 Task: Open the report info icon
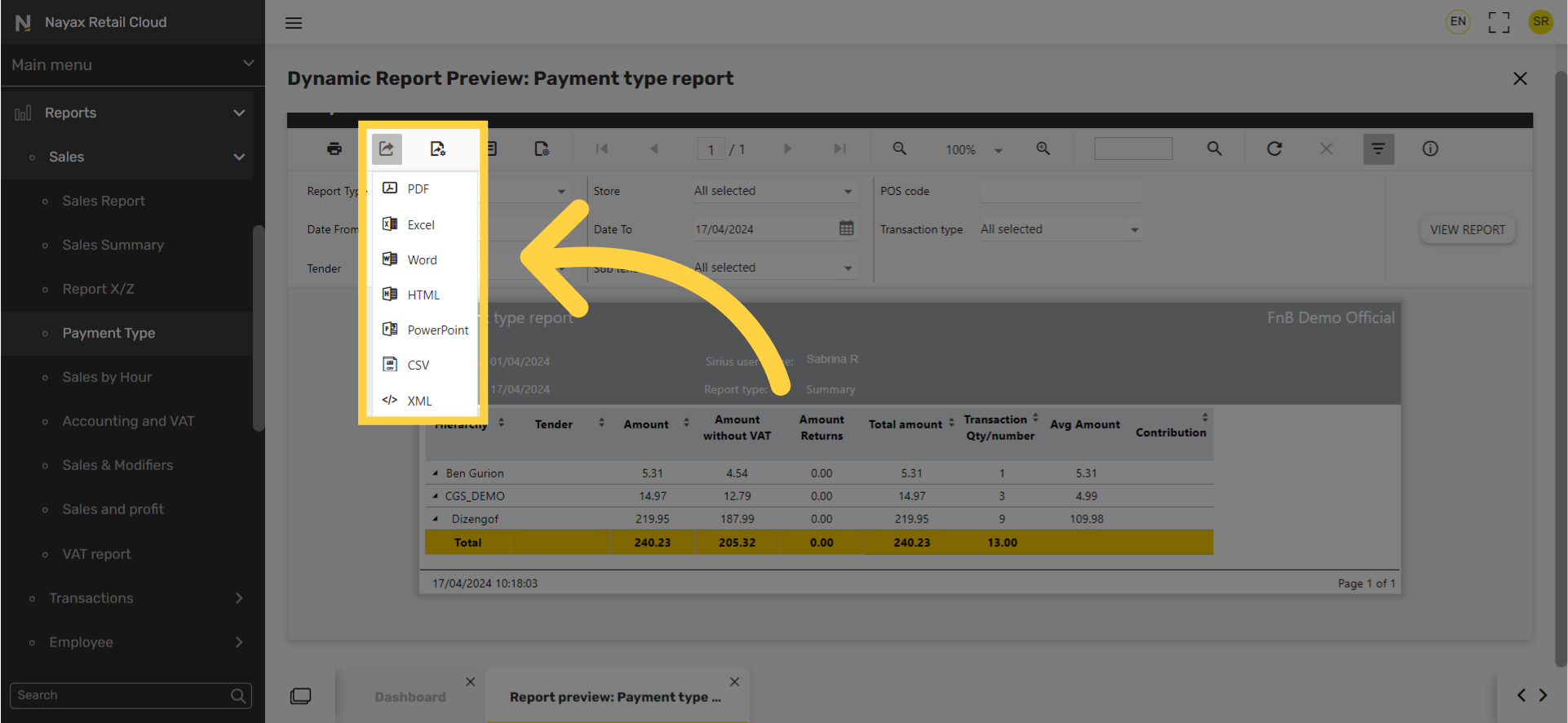point(1430,149)
